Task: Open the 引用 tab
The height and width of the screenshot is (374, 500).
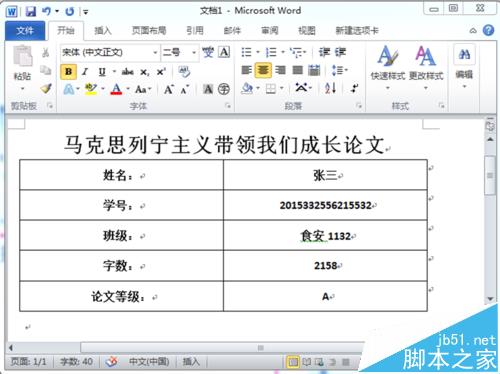Action: (195, 31)
